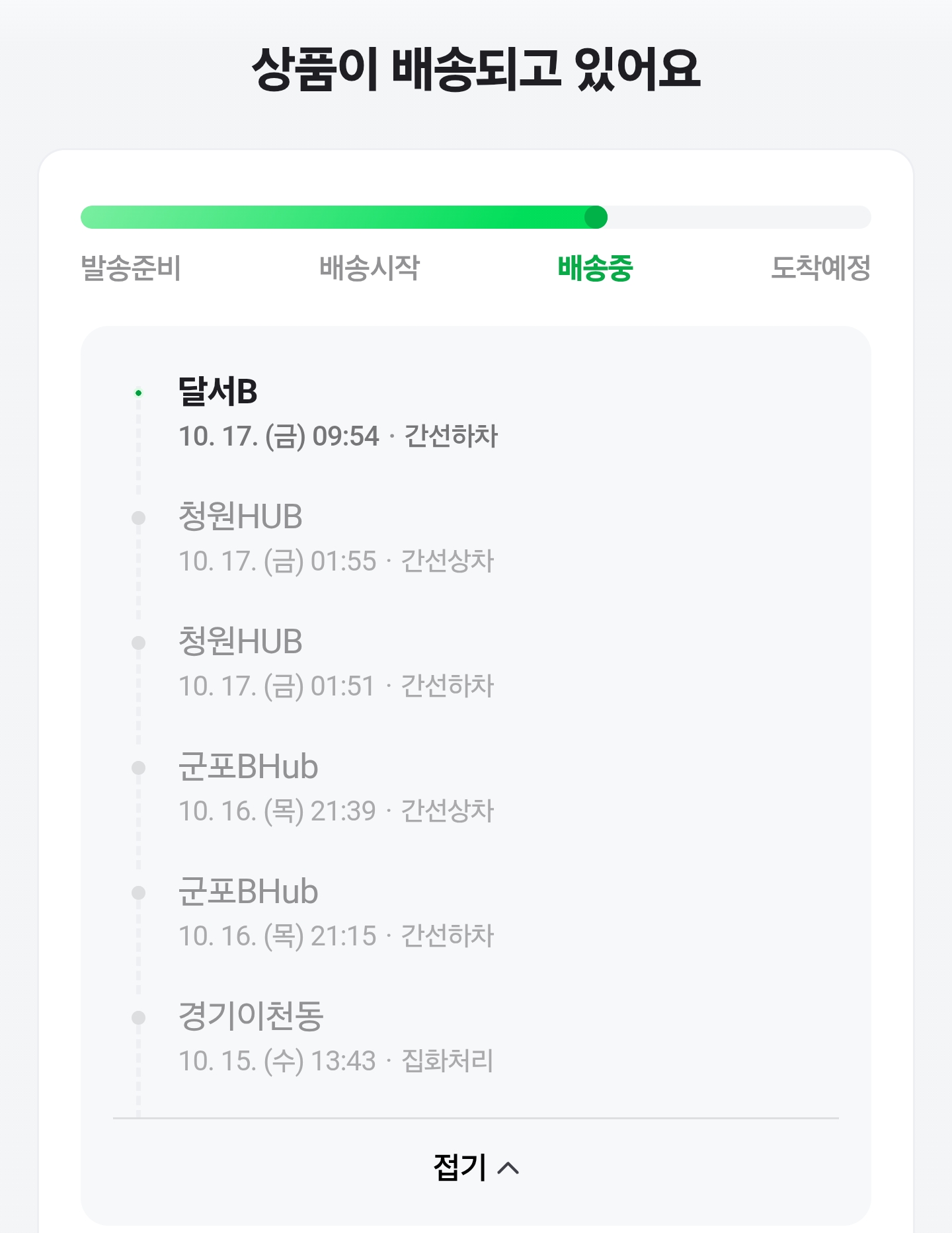952x1233 pixels.
Task: Click the green progress bar handle
Action: pyautogui.click(x=596, y=217)
